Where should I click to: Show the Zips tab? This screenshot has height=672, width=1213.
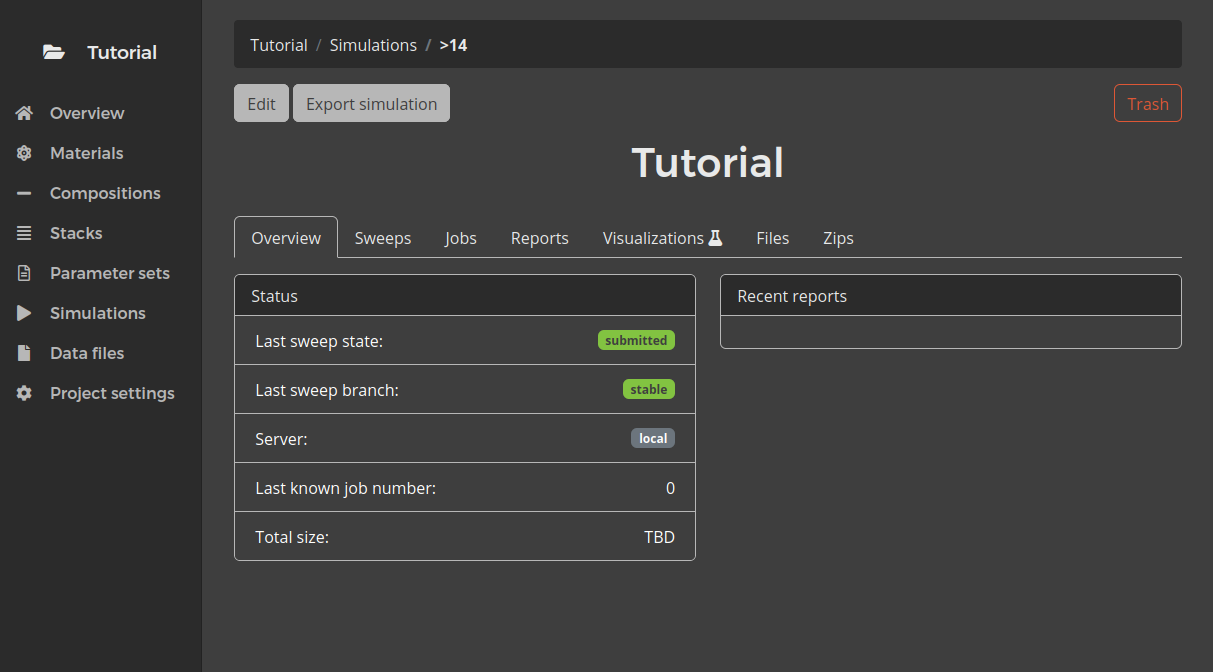coord(838,238)
